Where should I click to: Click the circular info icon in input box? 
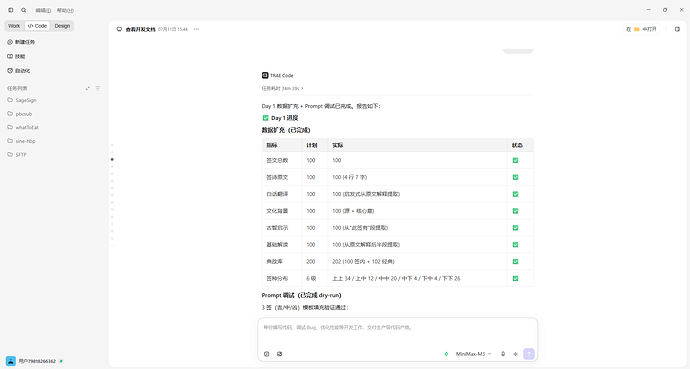[266, 354]
